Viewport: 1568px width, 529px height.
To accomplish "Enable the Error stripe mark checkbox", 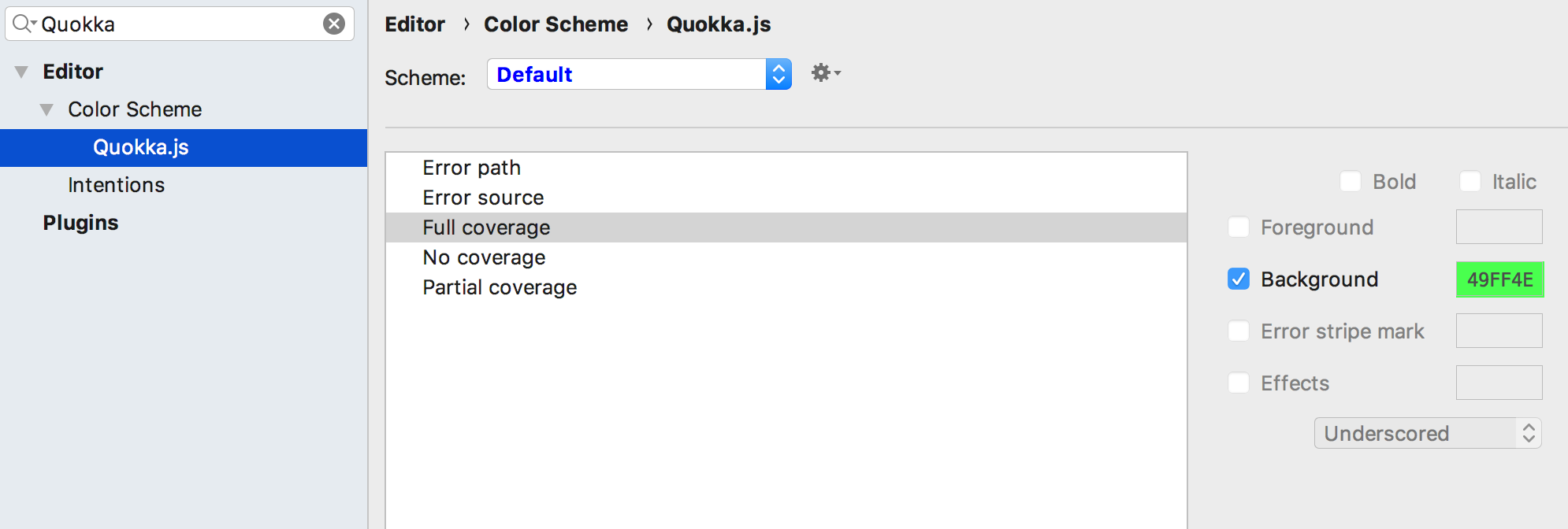I will coord(1239,331).
